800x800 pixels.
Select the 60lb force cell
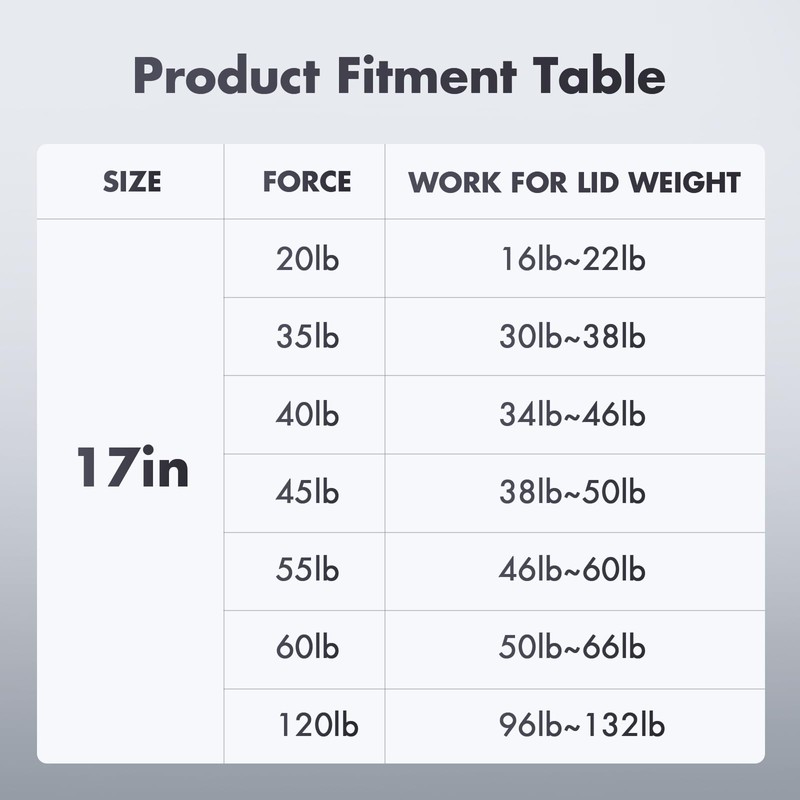(x=307, y=648)
